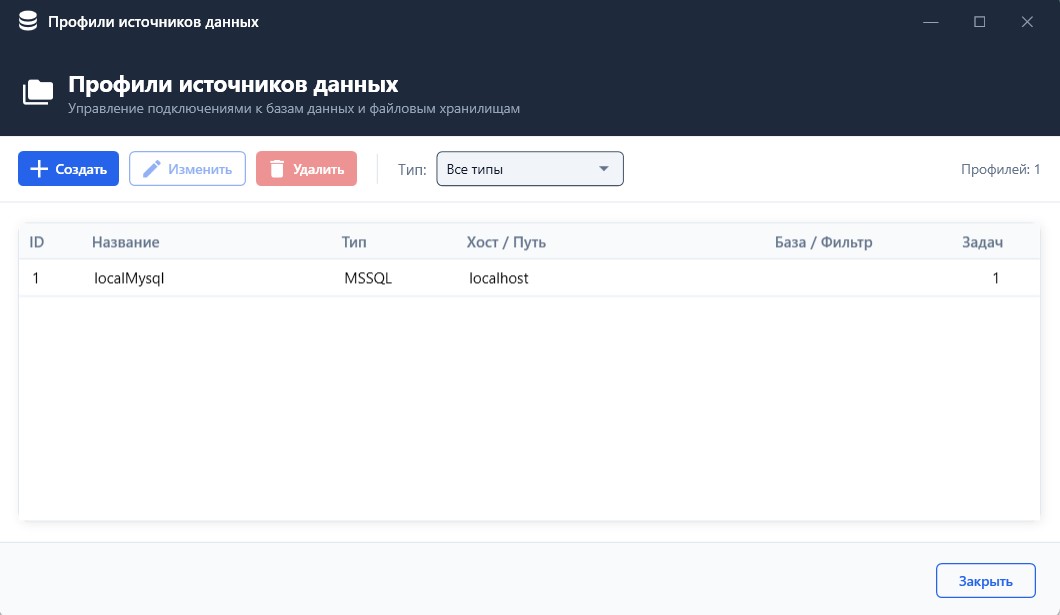Click the arrow of the Тип dropdown

click(603, 169)
